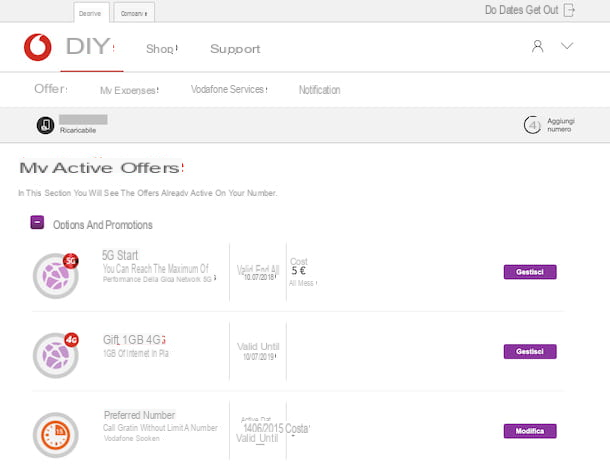The image size is (610, 468).
Task: Click the 'Preferred Number' offer title
Action: [140, 415]
